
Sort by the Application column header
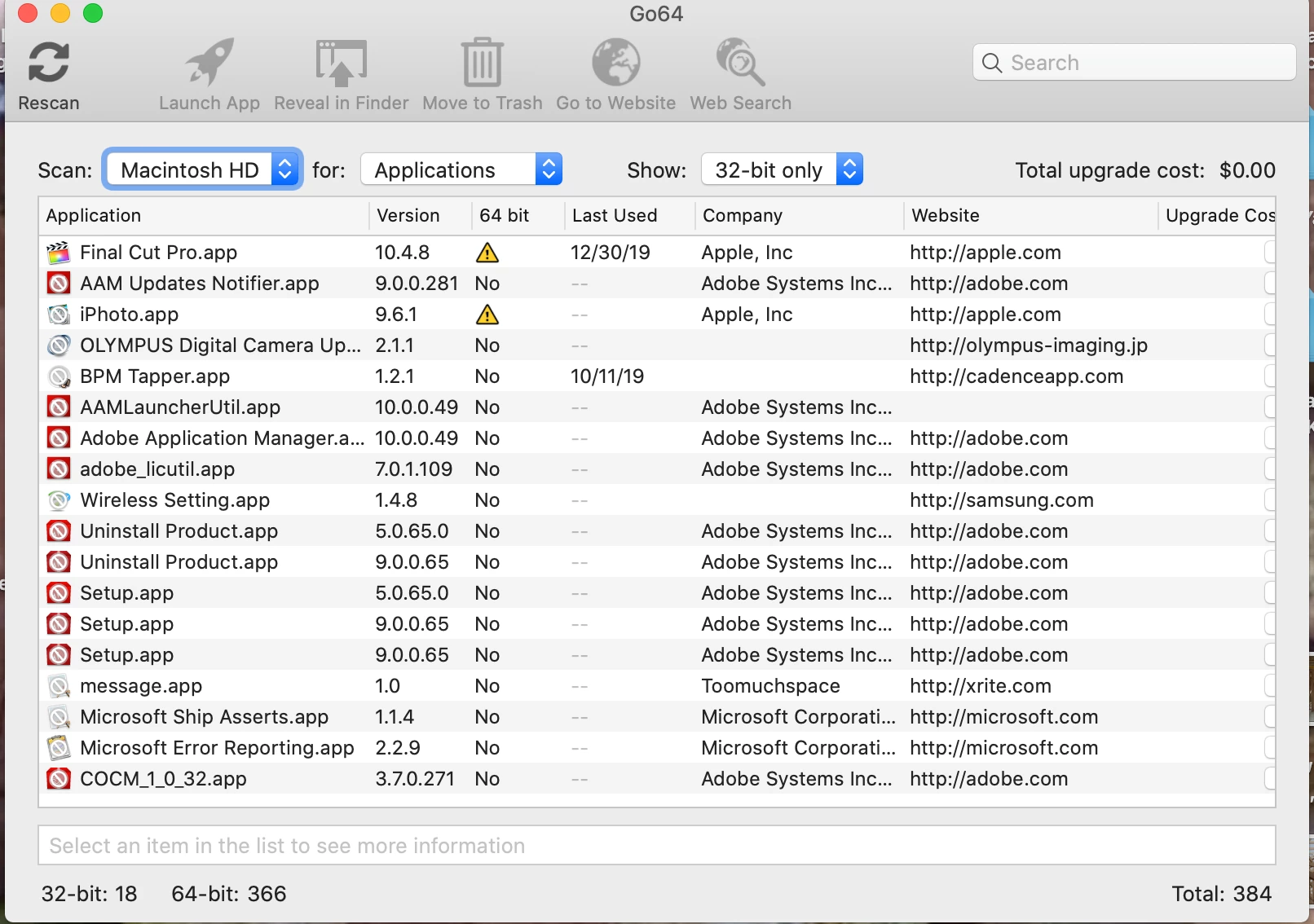tap(204, 216)
